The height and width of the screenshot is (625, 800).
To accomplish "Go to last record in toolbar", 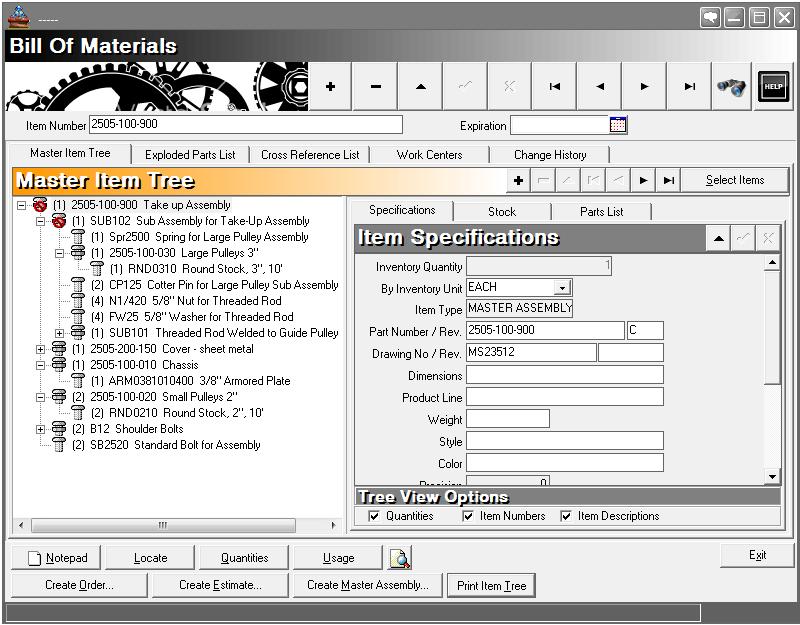I will pyautogui.click(x=689, y=87).
